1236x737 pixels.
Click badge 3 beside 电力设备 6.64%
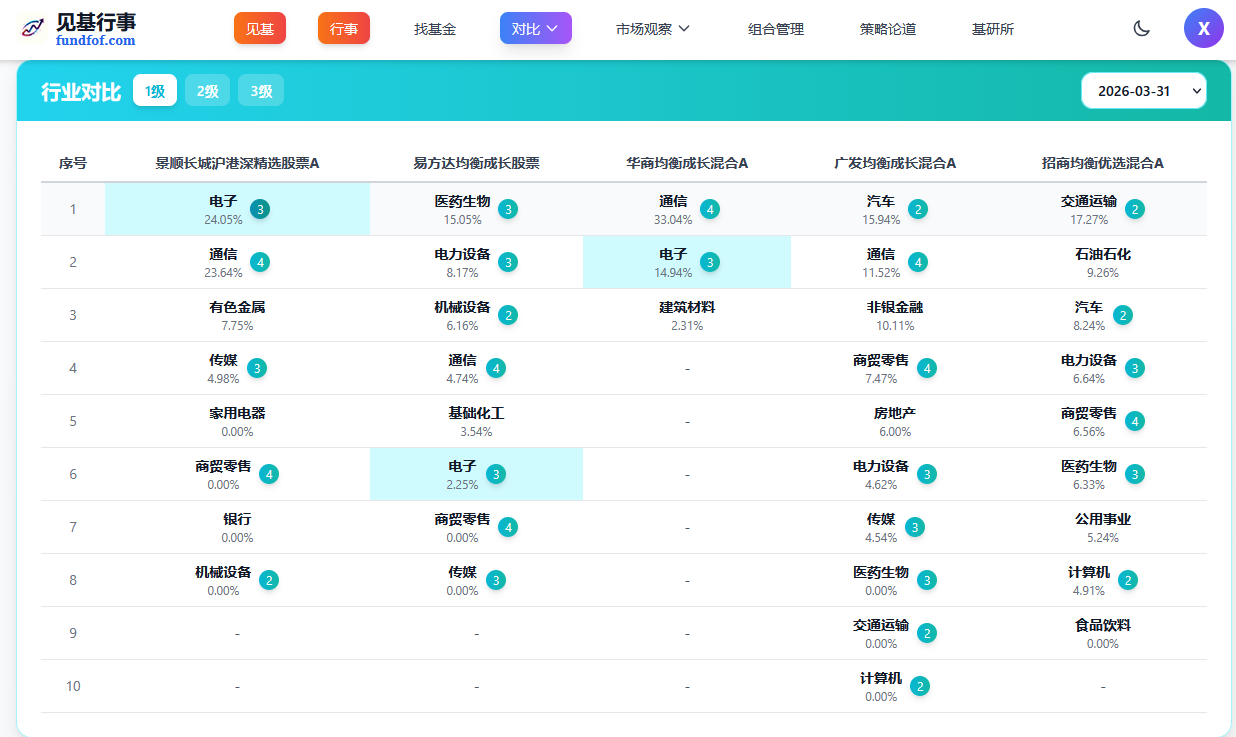tap(1134, 368)
